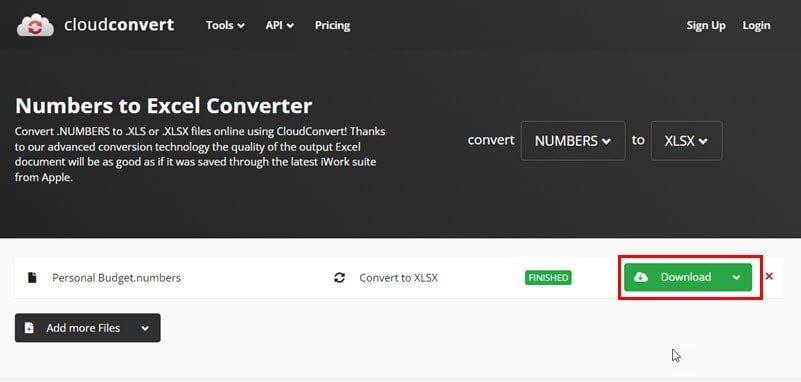Expand the Download button dropdown arrow
Viewport: 801px width, 382px height.
[x=736, y=277]
